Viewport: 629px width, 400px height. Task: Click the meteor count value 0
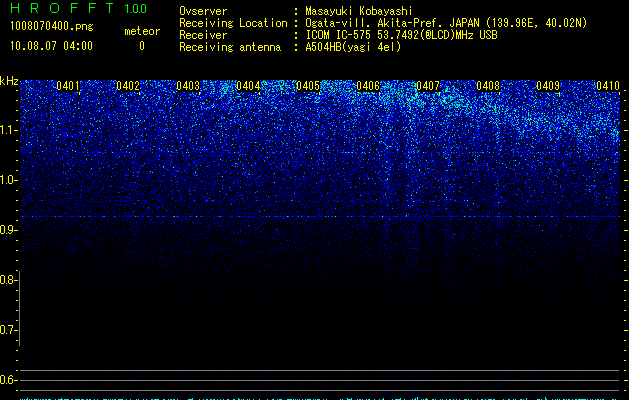tap(142, 46)
